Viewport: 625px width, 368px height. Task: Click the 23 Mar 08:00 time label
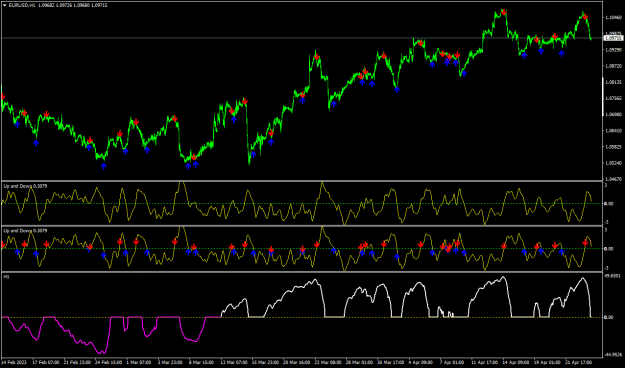coord(328,362)
